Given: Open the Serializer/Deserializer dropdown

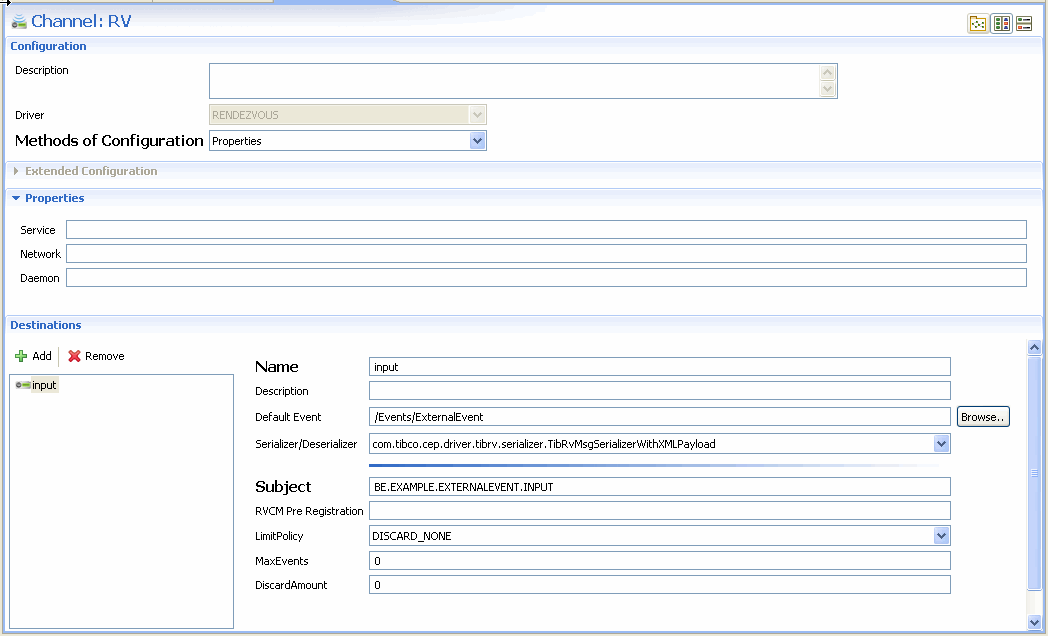Looking at the screenshot, I should [x=941, y=444].
